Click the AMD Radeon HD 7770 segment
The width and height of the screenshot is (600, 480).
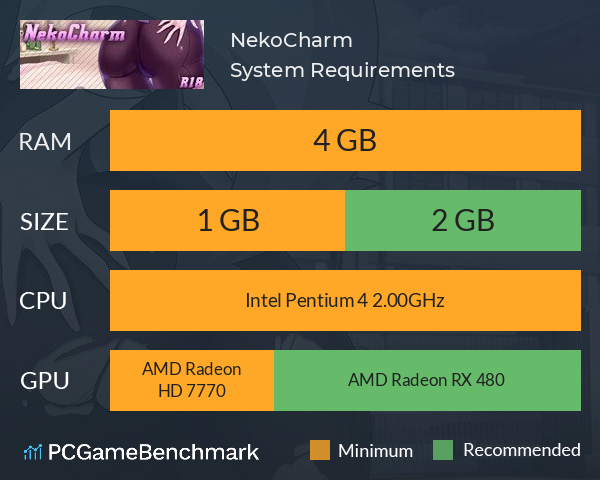[x=192, y=380]
